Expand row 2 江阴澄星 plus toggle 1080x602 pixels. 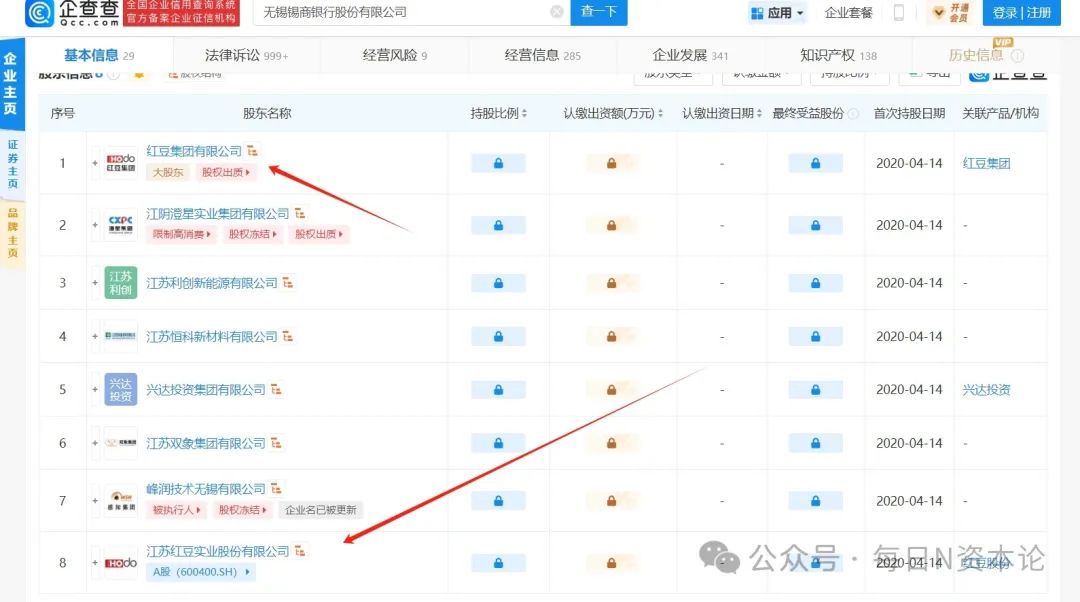(95, 225)
